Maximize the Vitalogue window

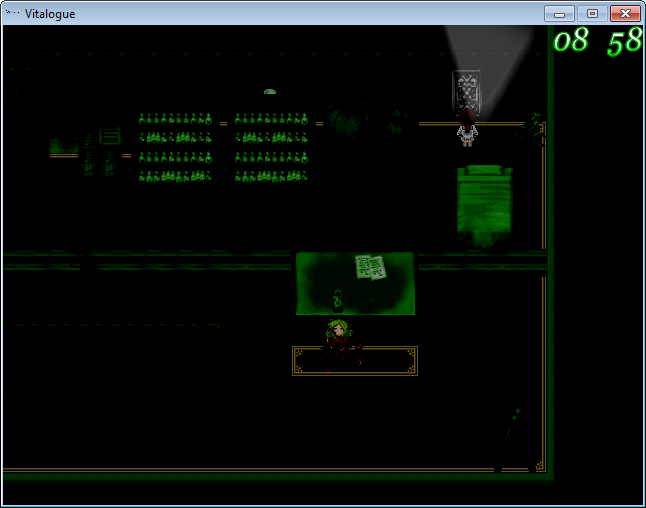point(592,14)
